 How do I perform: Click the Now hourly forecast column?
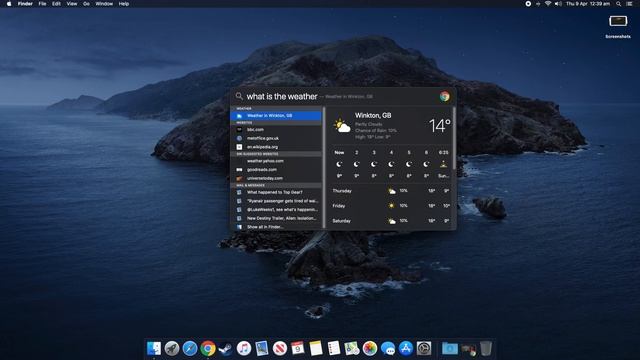(339, 164)
